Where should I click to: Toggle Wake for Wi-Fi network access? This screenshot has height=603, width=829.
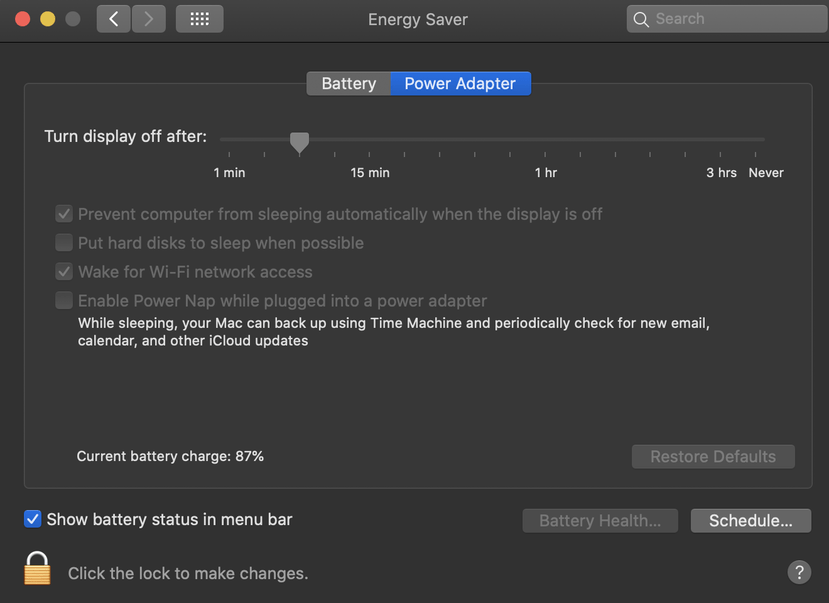point(64,272)
